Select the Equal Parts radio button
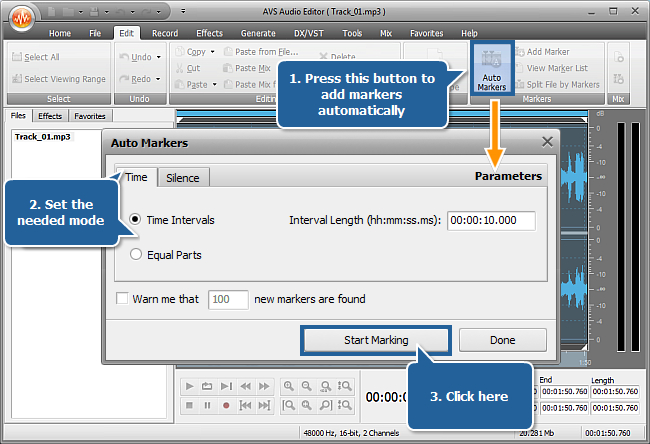 coord(136,254)
